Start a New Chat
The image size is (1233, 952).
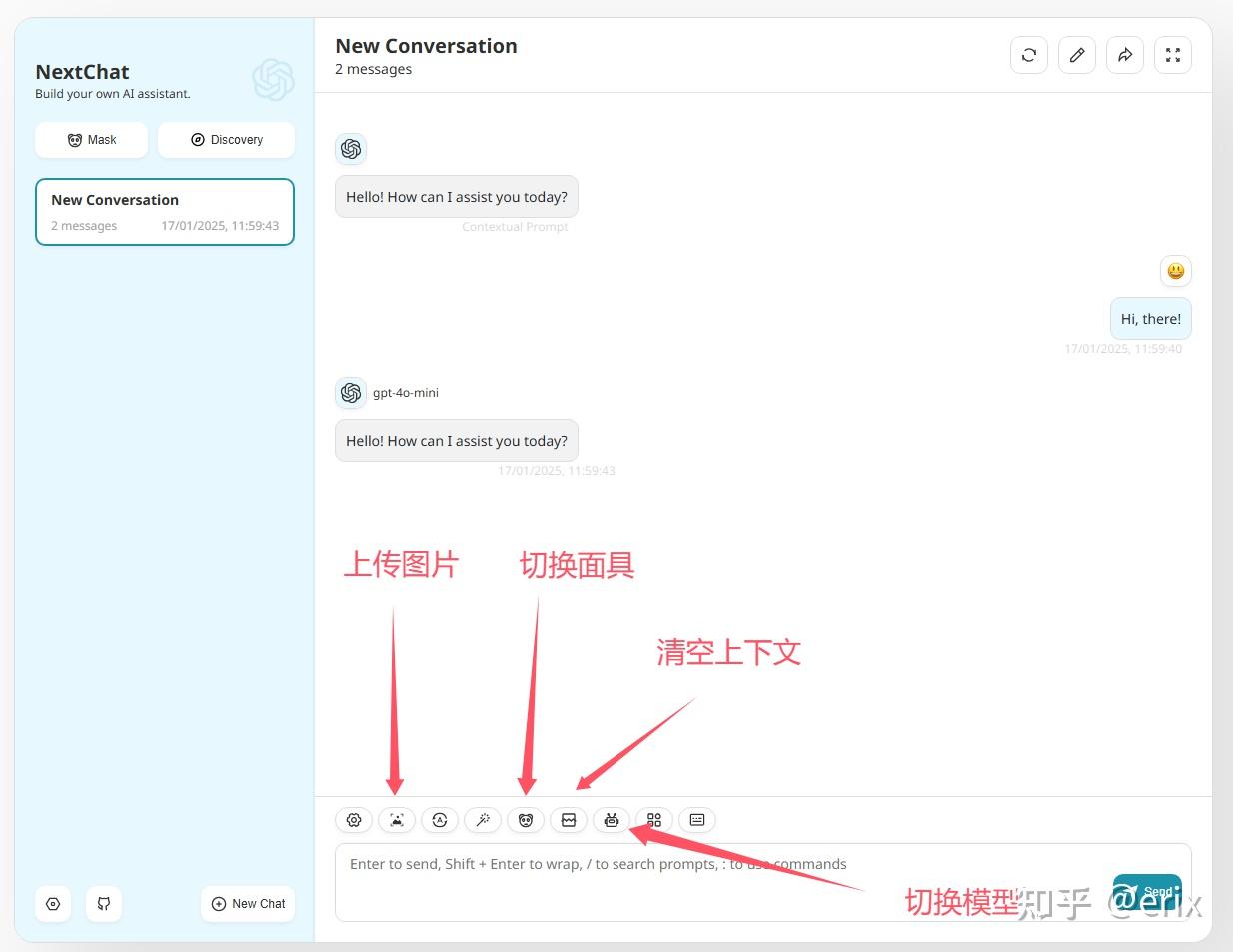(x=247, y=903)
